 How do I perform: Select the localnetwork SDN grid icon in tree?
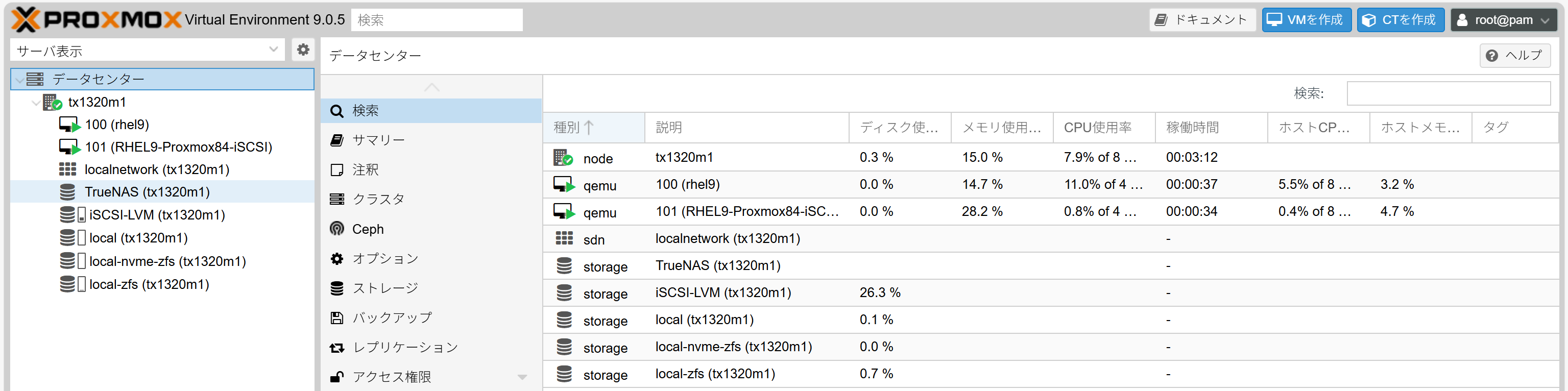(x=67, y=169)
